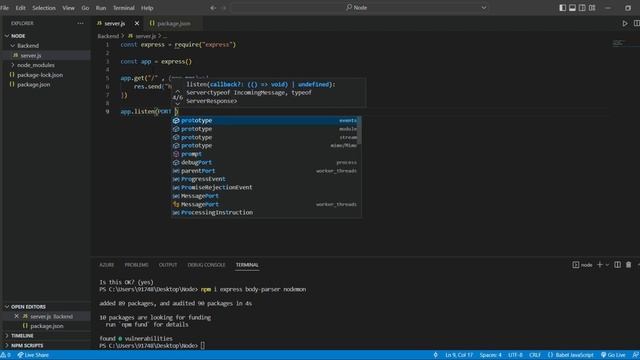Split the editor to the right

[636, 24]
